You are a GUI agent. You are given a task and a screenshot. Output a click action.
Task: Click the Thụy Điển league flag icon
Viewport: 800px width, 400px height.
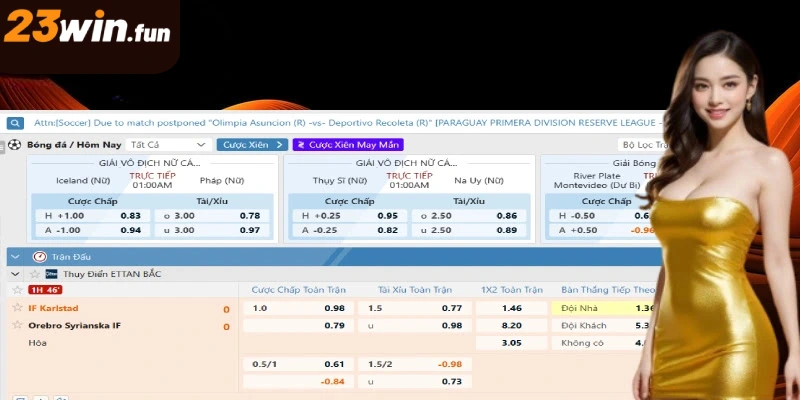tap(51, 274)
